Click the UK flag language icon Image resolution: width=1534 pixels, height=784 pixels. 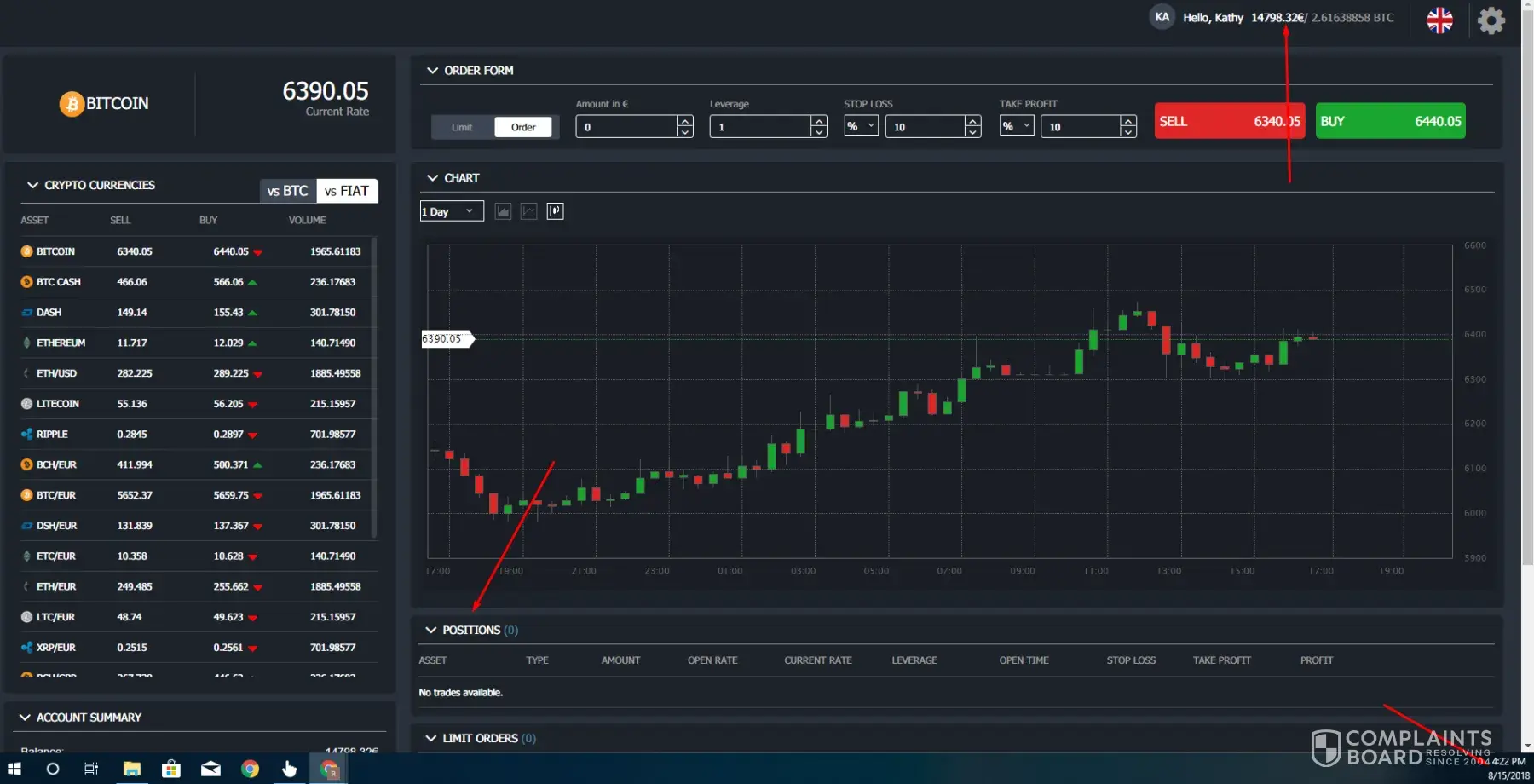[1439, 20]
